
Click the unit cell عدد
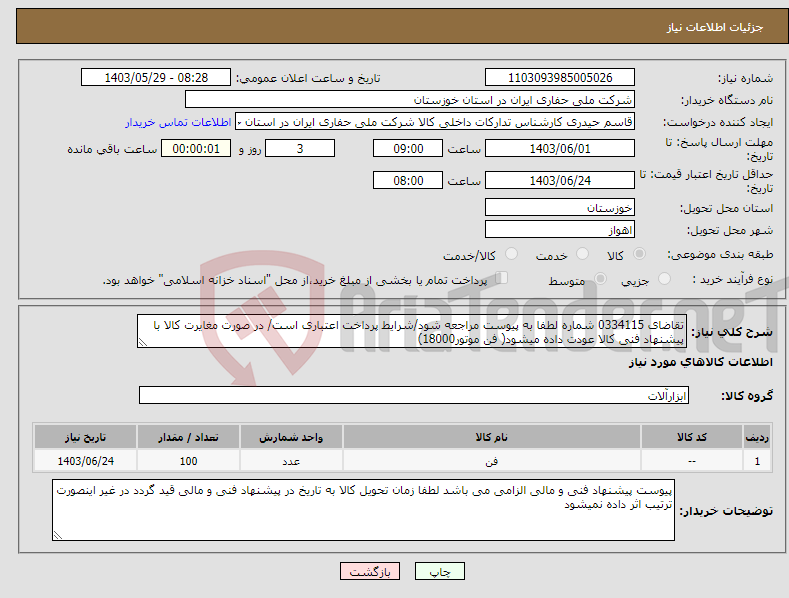pos(291,461)
